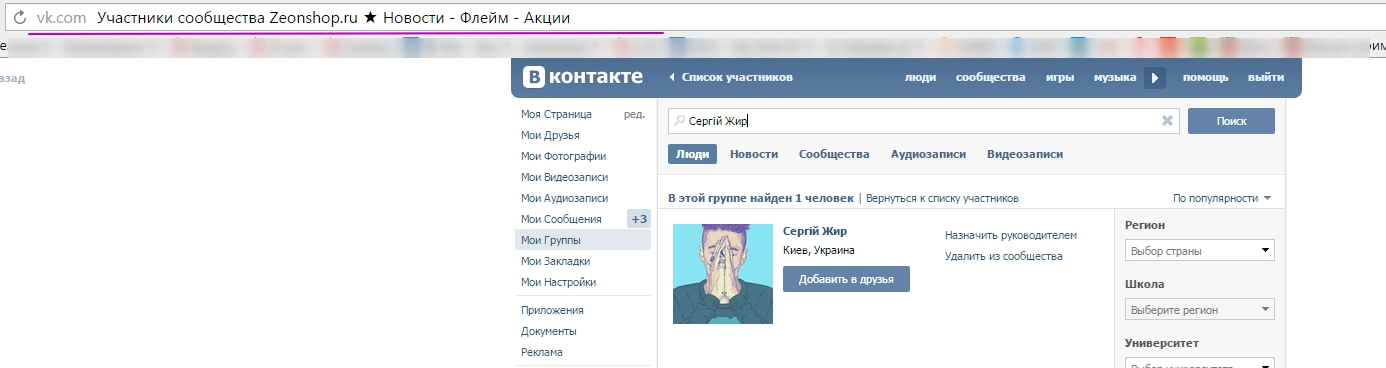This screenshot has width=1386, height=368.
Task: Click the +3 new messages counter
Action: click(639, 219)
